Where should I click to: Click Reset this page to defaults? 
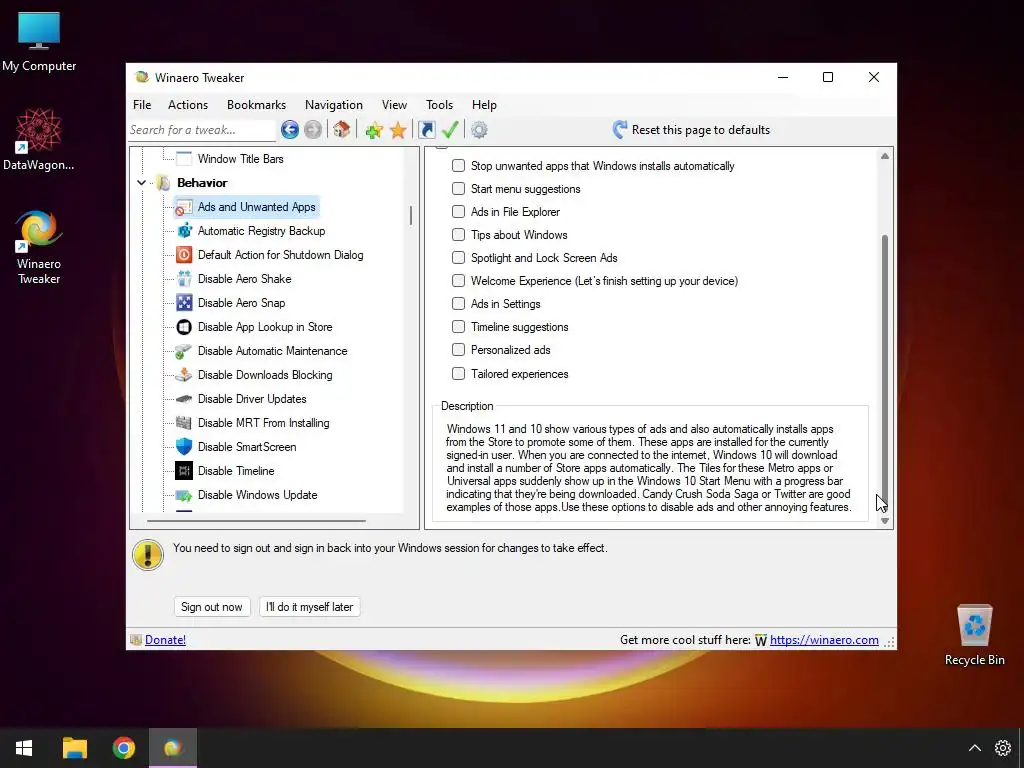pyautogui.click(x=691, y=130)
